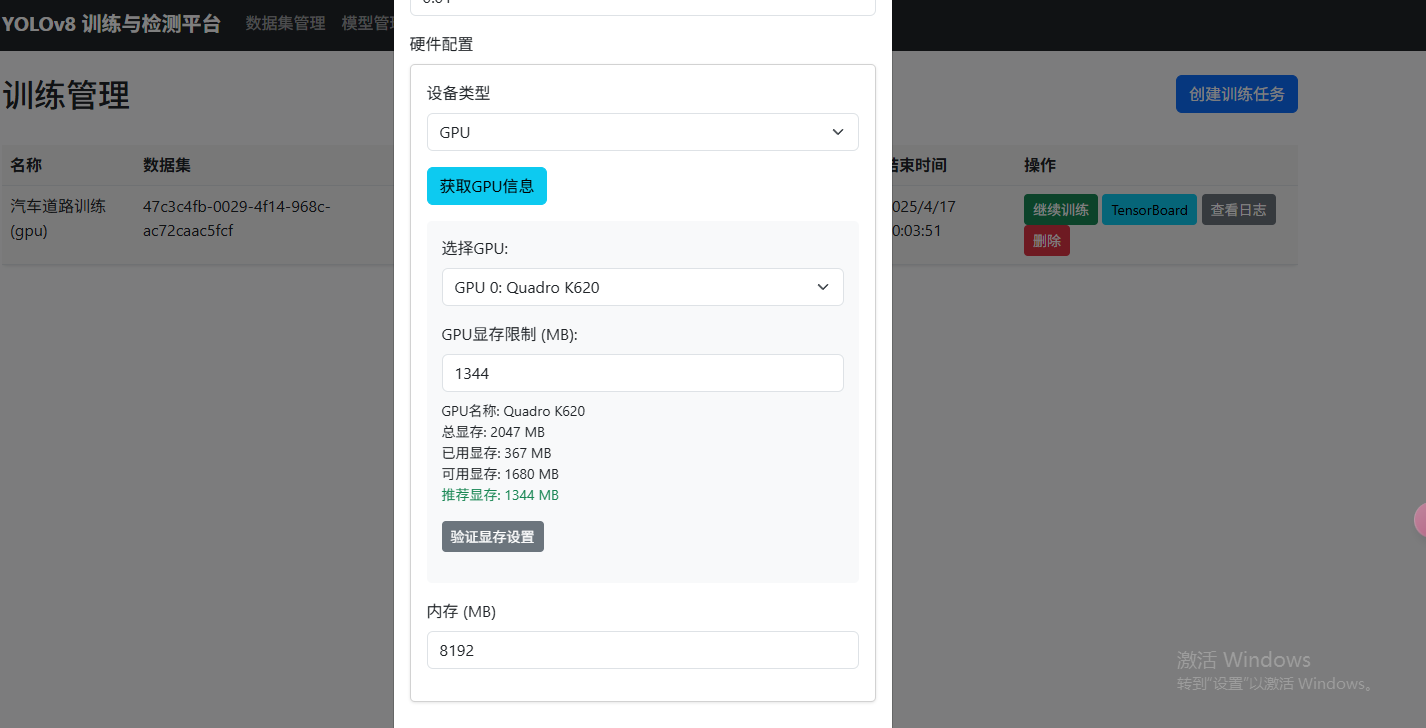Open the 数据集管理 menu in navbar

coord(285,23)
